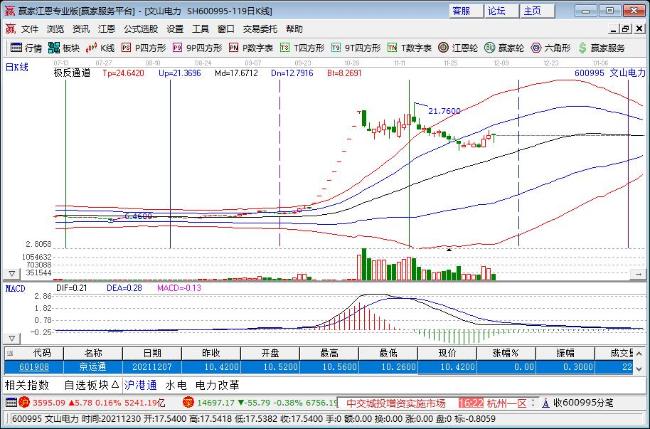Open the T数字表 tool
650x429 pixels.
pyautogui.click(x=409, y=48)
